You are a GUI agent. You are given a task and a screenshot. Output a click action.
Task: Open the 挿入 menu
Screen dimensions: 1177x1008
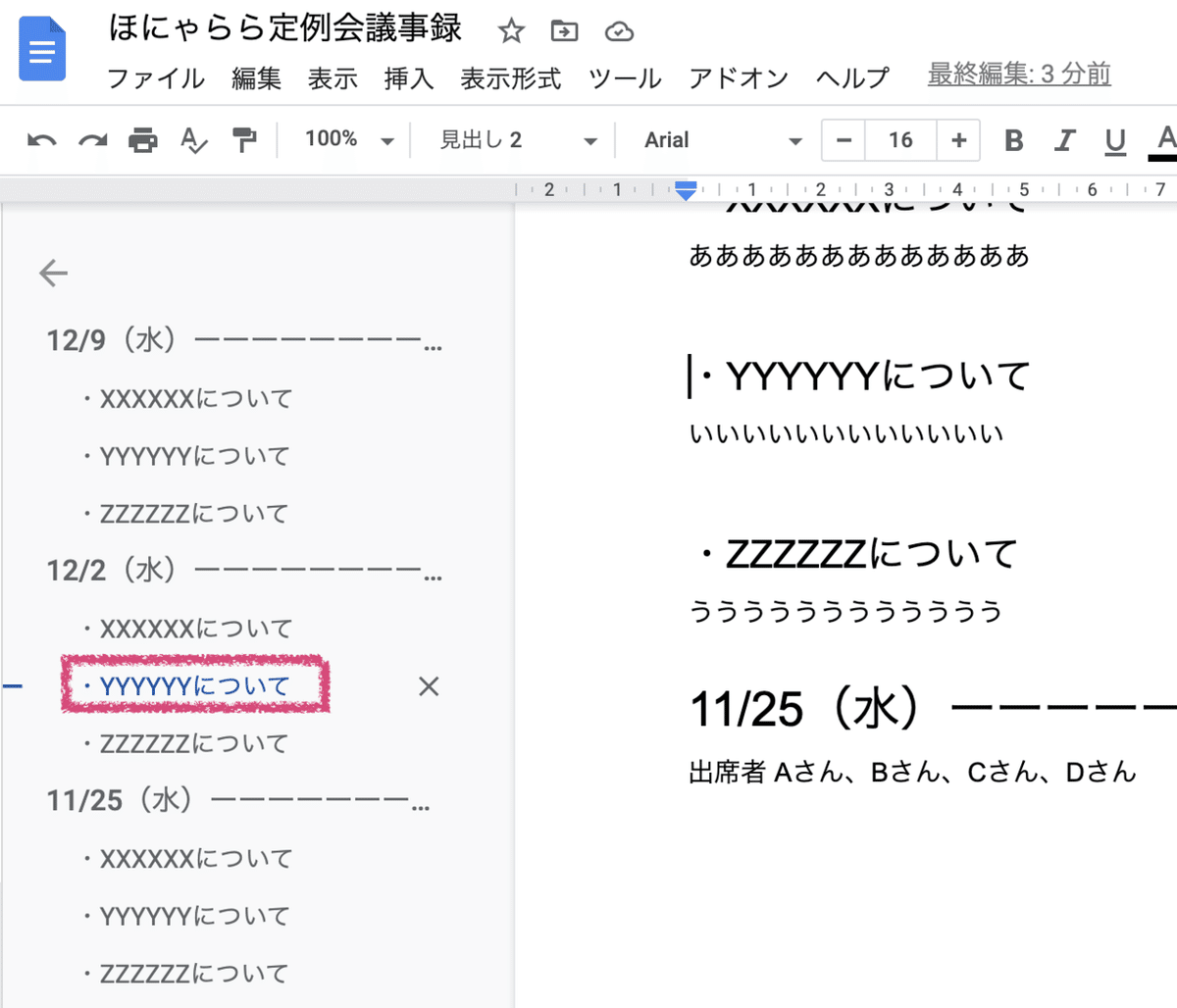408,79
